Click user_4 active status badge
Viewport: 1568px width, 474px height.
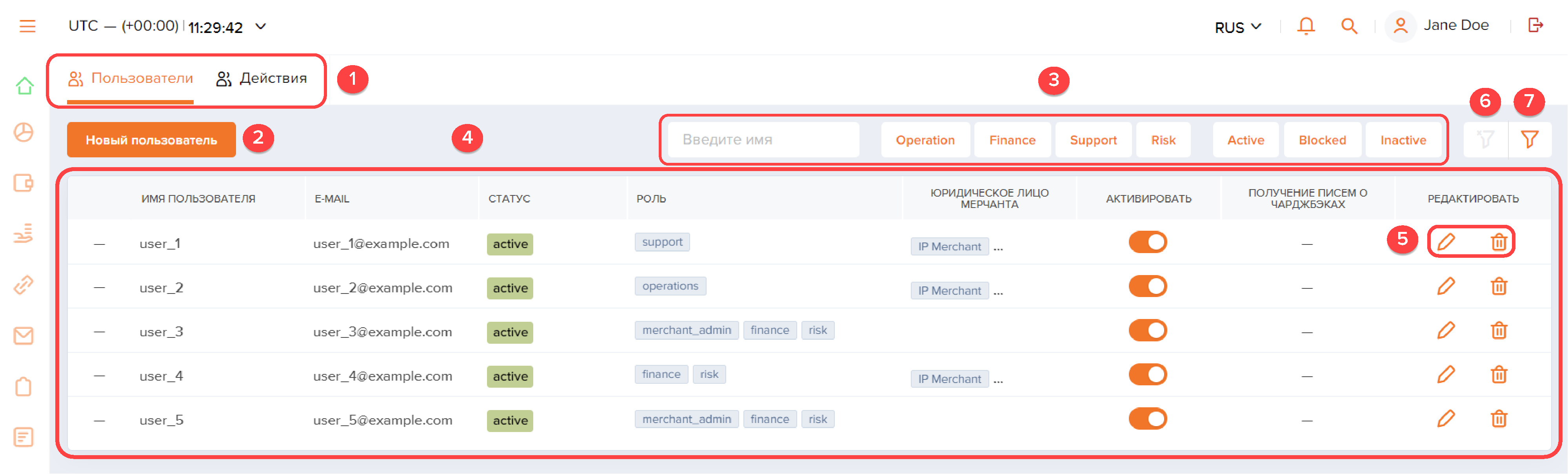(x=510, y=377)
